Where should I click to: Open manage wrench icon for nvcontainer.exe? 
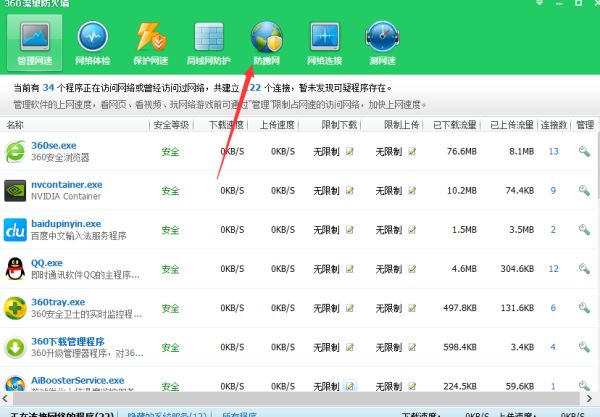[x=584, y=191]
